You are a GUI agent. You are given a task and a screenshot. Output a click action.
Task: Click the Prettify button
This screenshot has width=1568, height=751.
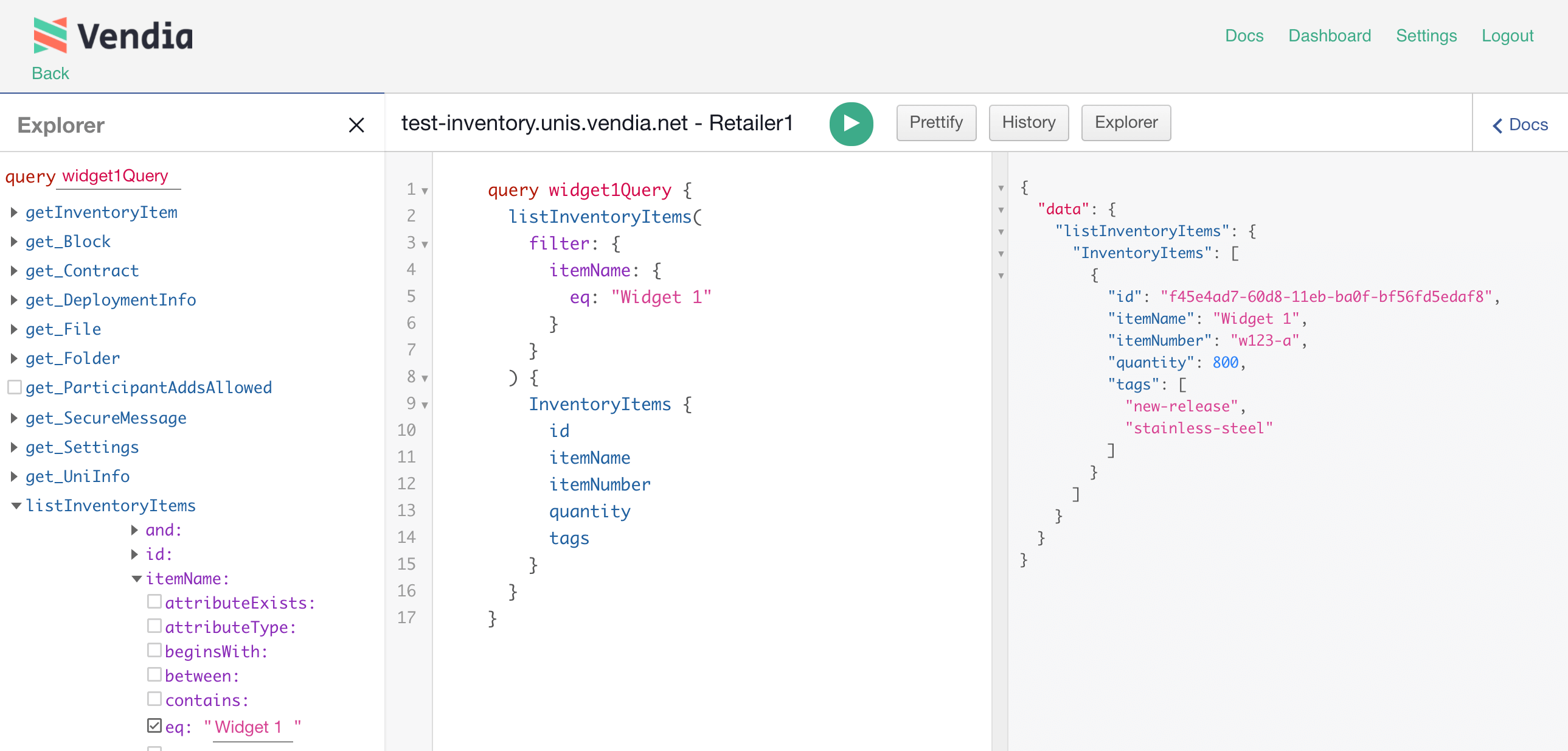(935, 122)
